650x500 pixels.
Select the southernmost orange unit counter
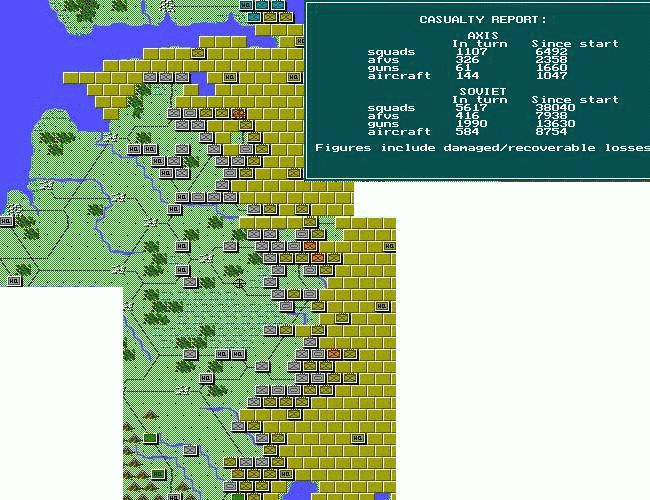click(334, 354)
